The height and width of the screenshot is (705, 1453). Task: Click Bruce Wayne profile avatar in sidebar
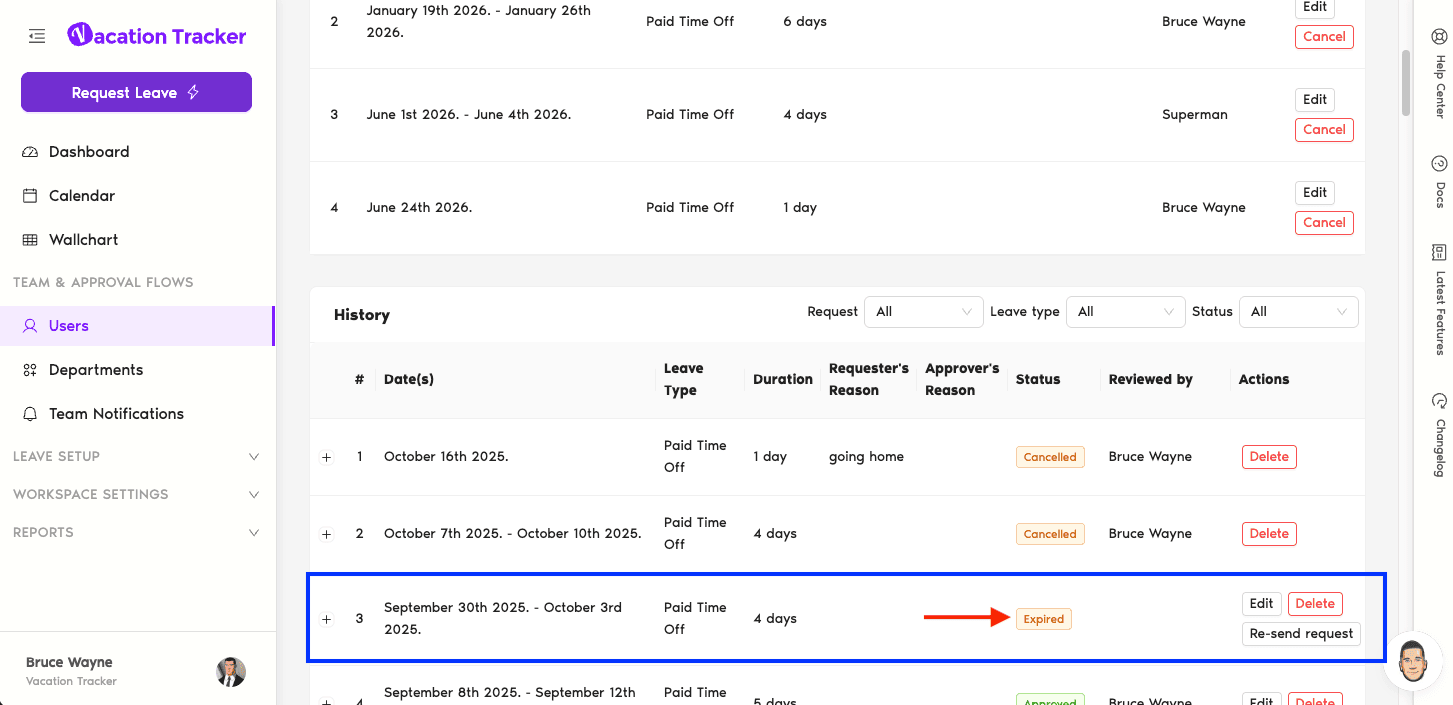tap(231, 671)
